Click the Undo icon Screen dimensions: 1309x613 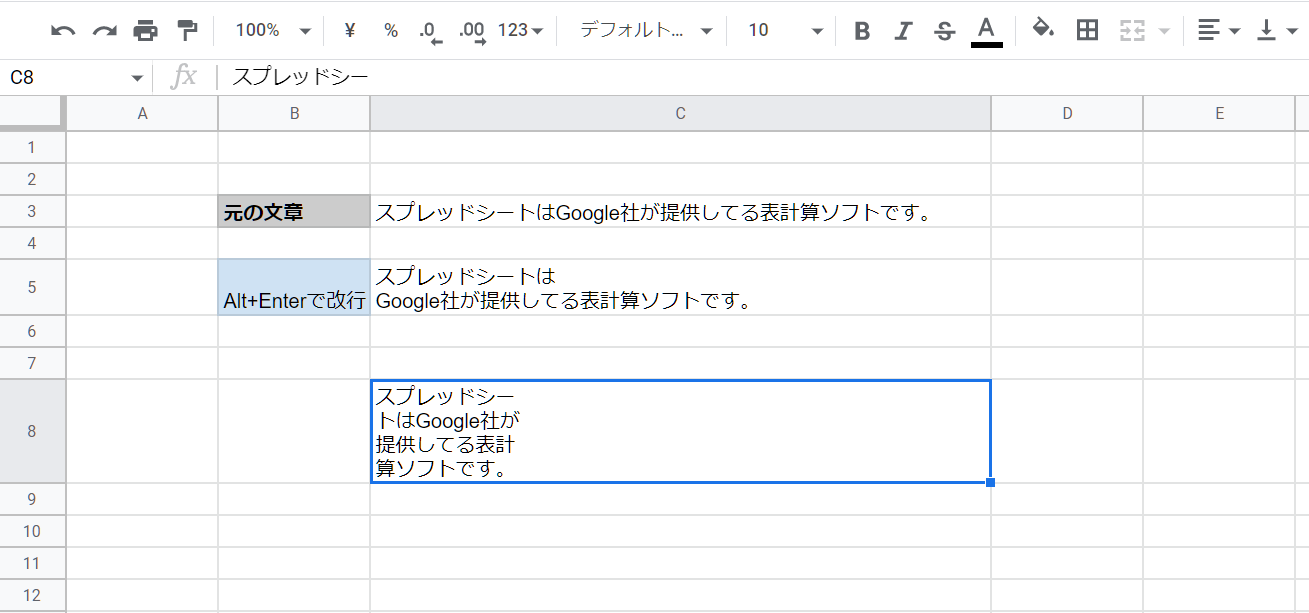(x=64, y=31)
